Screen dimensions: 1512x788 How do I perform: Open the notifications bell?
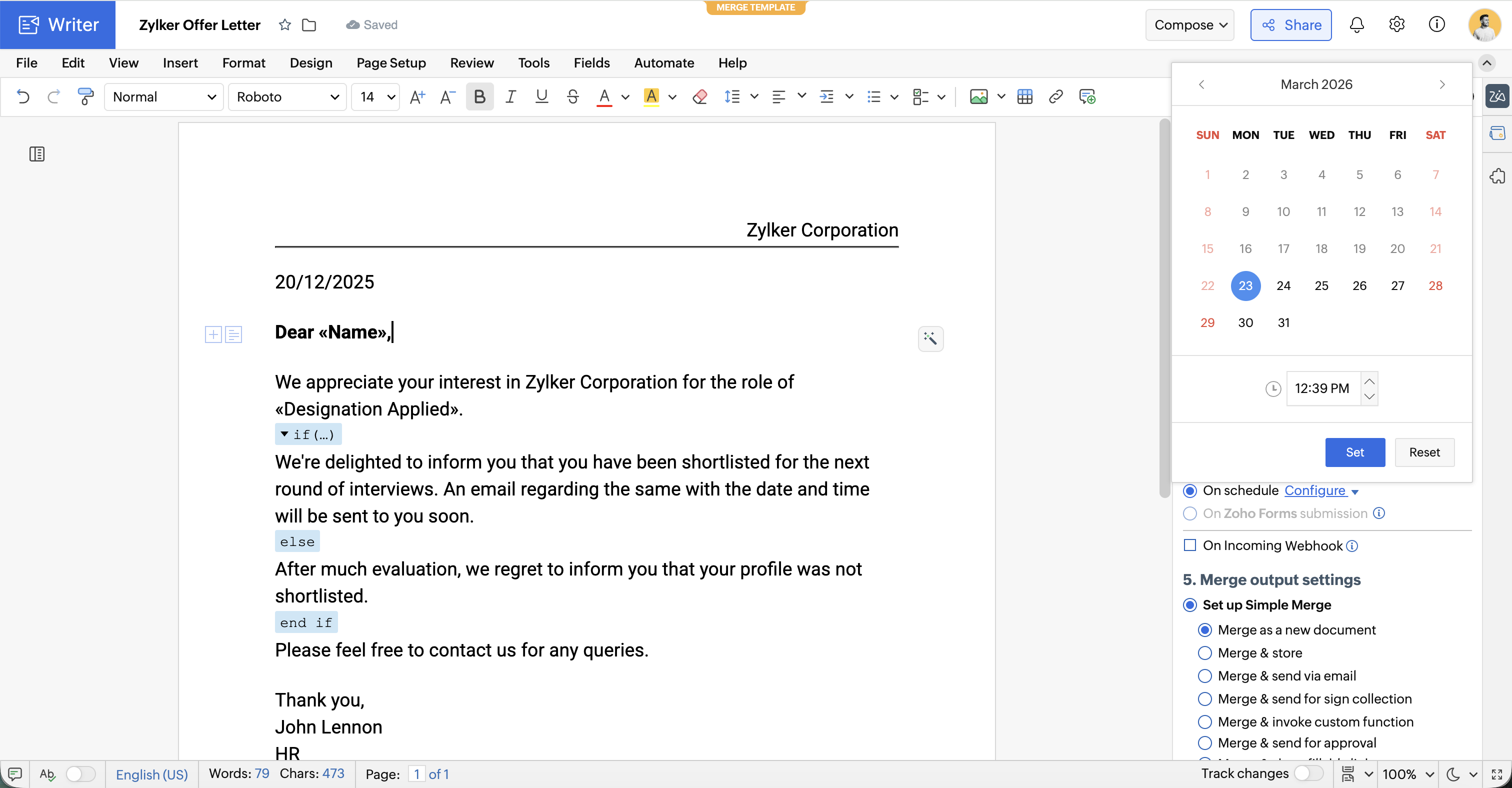1356,24
